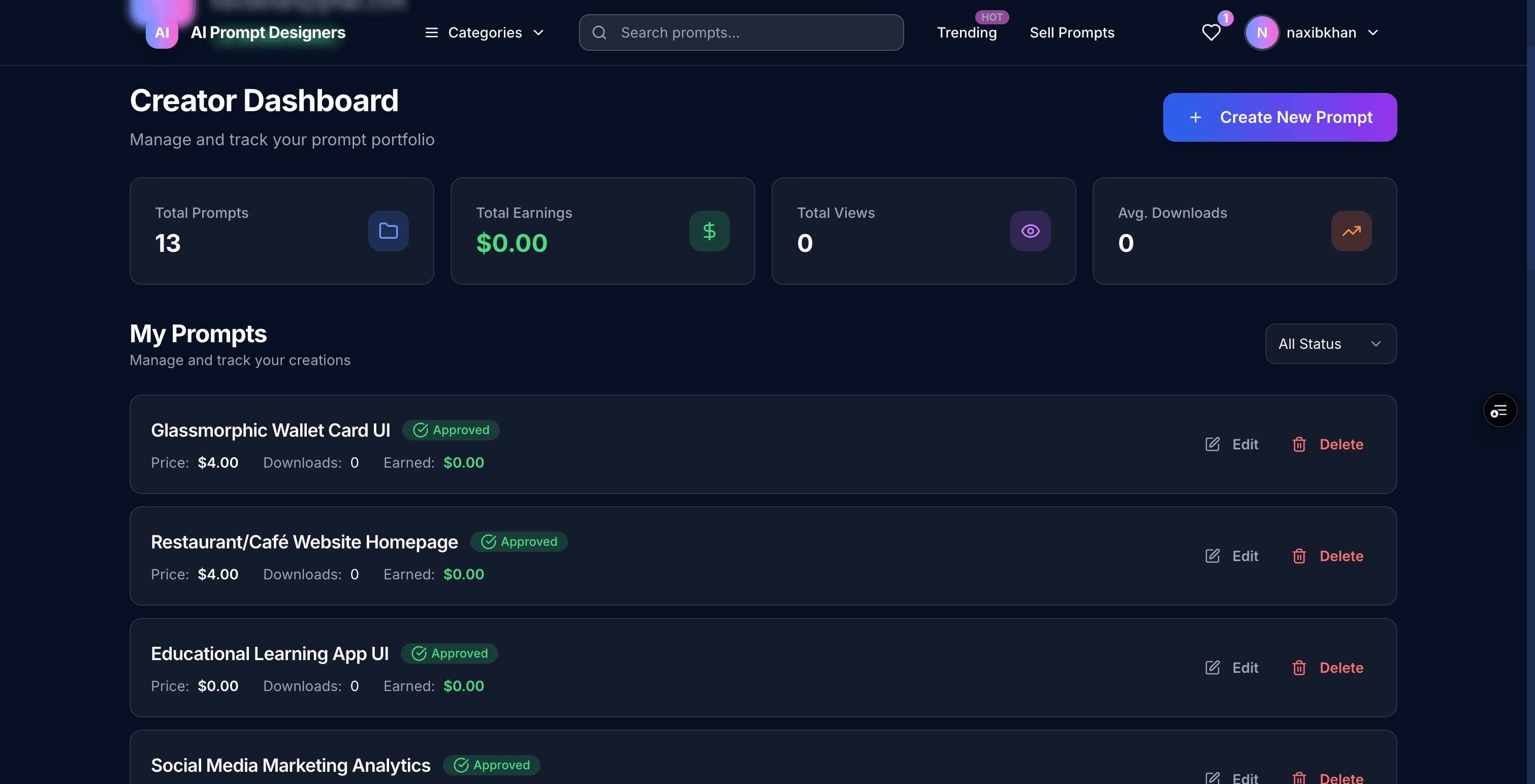Click the Total Earnings dollar icon

[x=709, y=231]
